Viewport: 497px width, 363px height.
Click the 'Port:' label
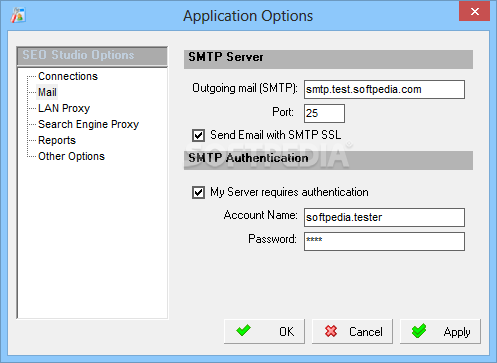pyautogui.click(x=283, y=112)
